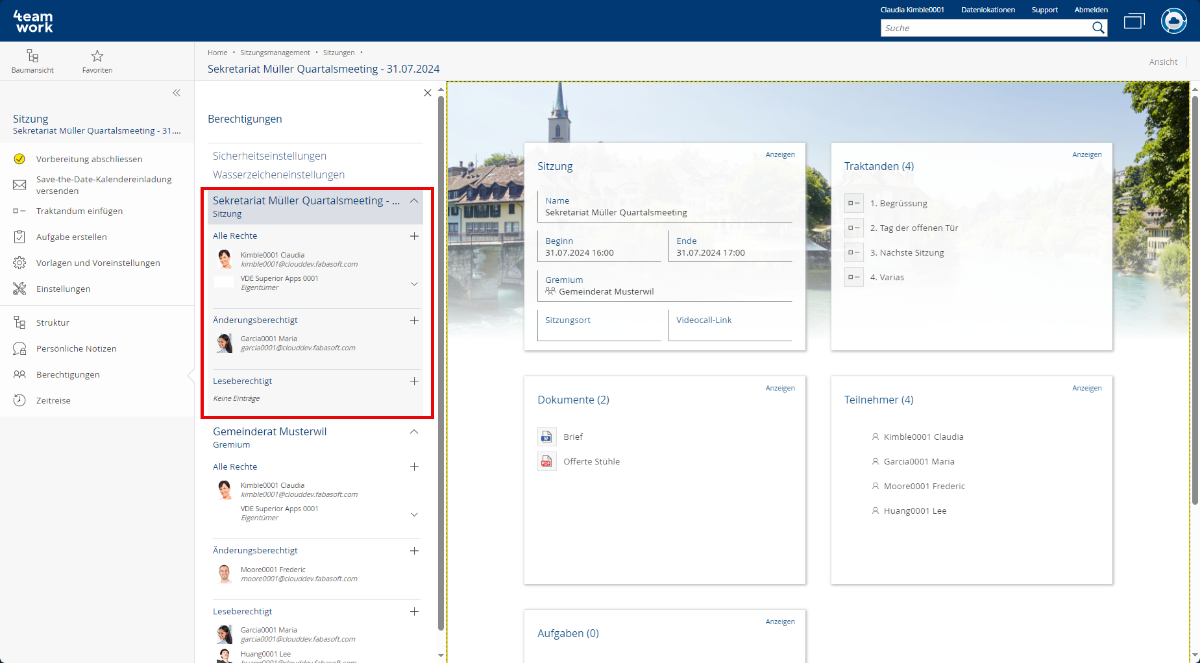Collapse the left sidebar with double chevron

[176, 93]
